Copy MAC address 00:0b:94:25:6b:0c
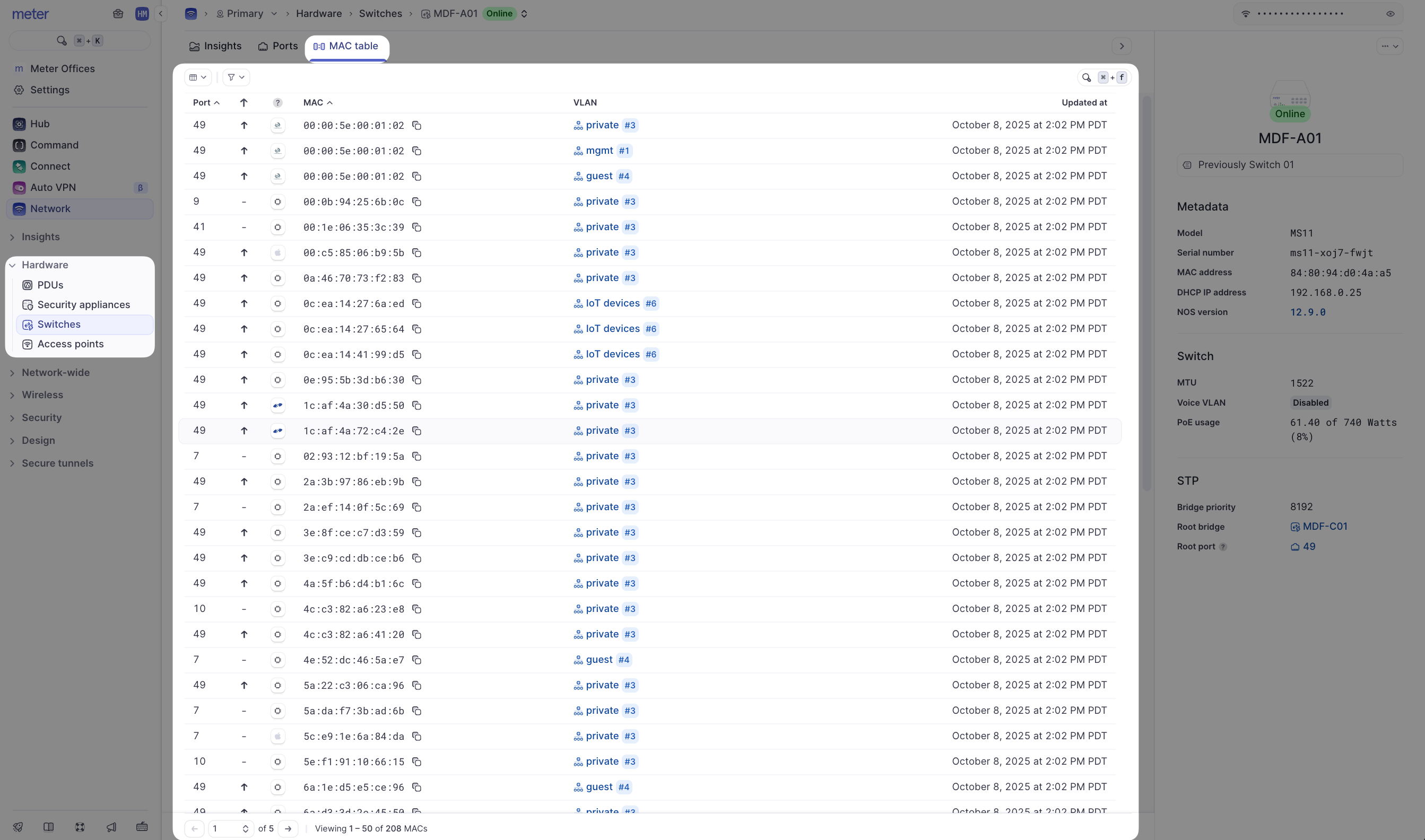The width and height of the screenshot is (1425, 840). [416, 202]
